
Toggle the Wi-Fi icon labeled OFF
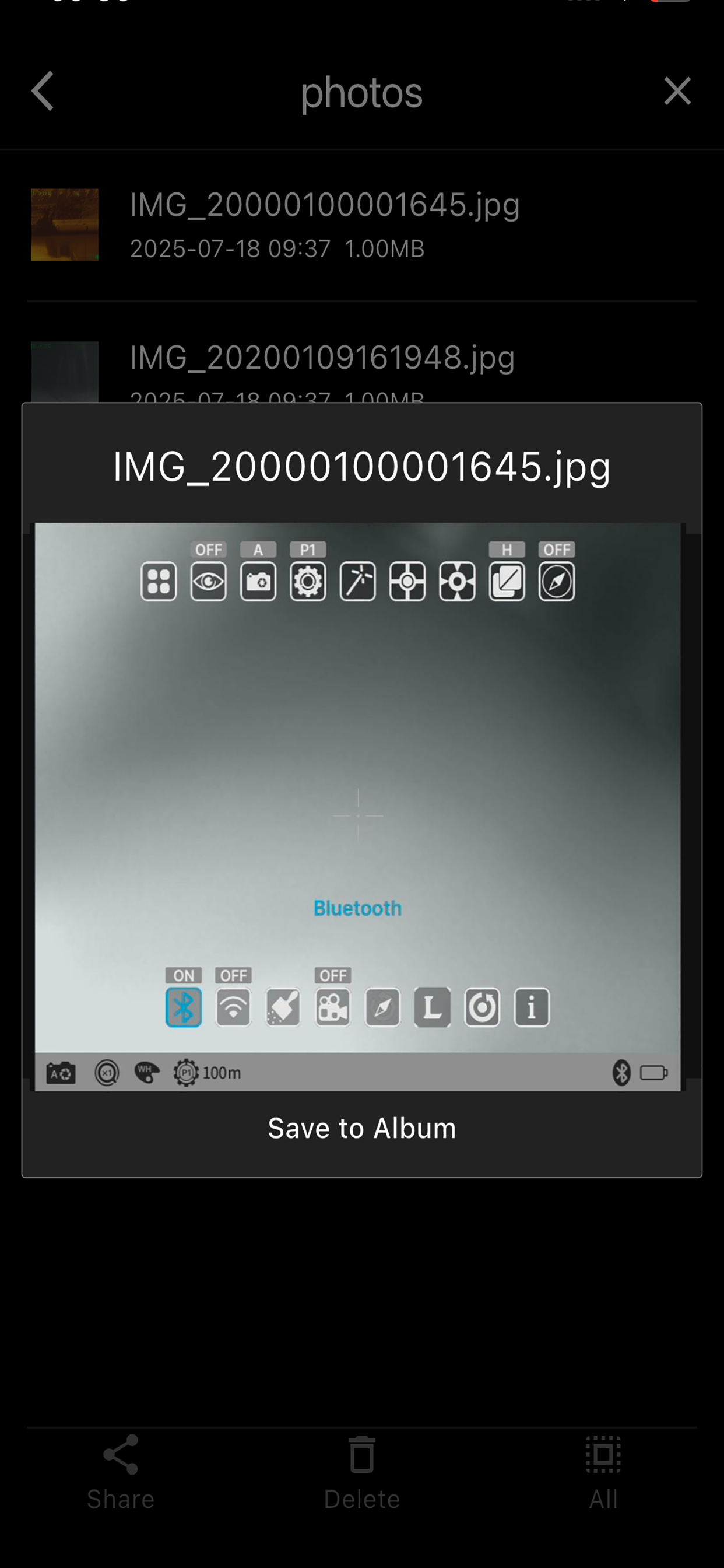coord(234,1008)
